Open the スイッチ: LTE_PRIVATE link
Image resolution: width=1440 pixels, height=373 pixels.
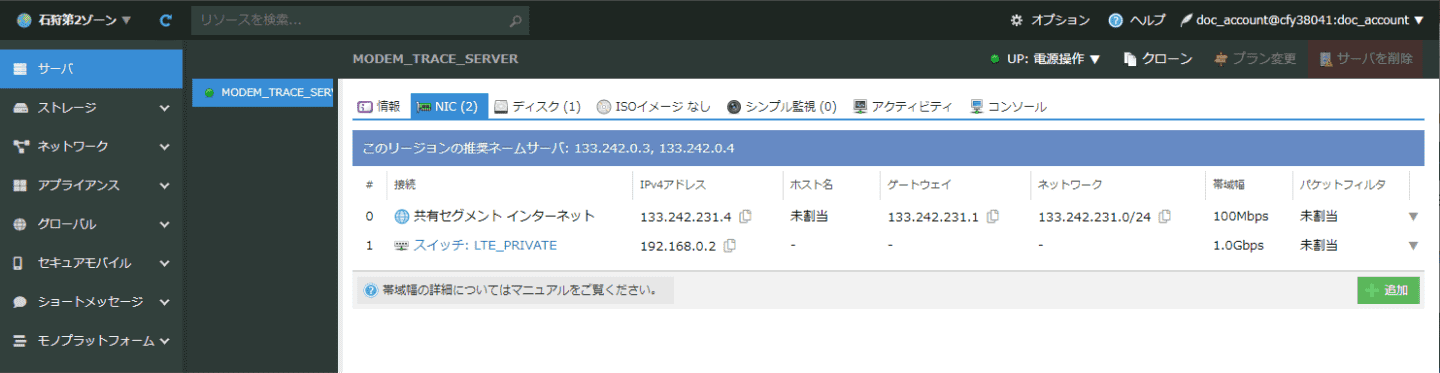485,245
